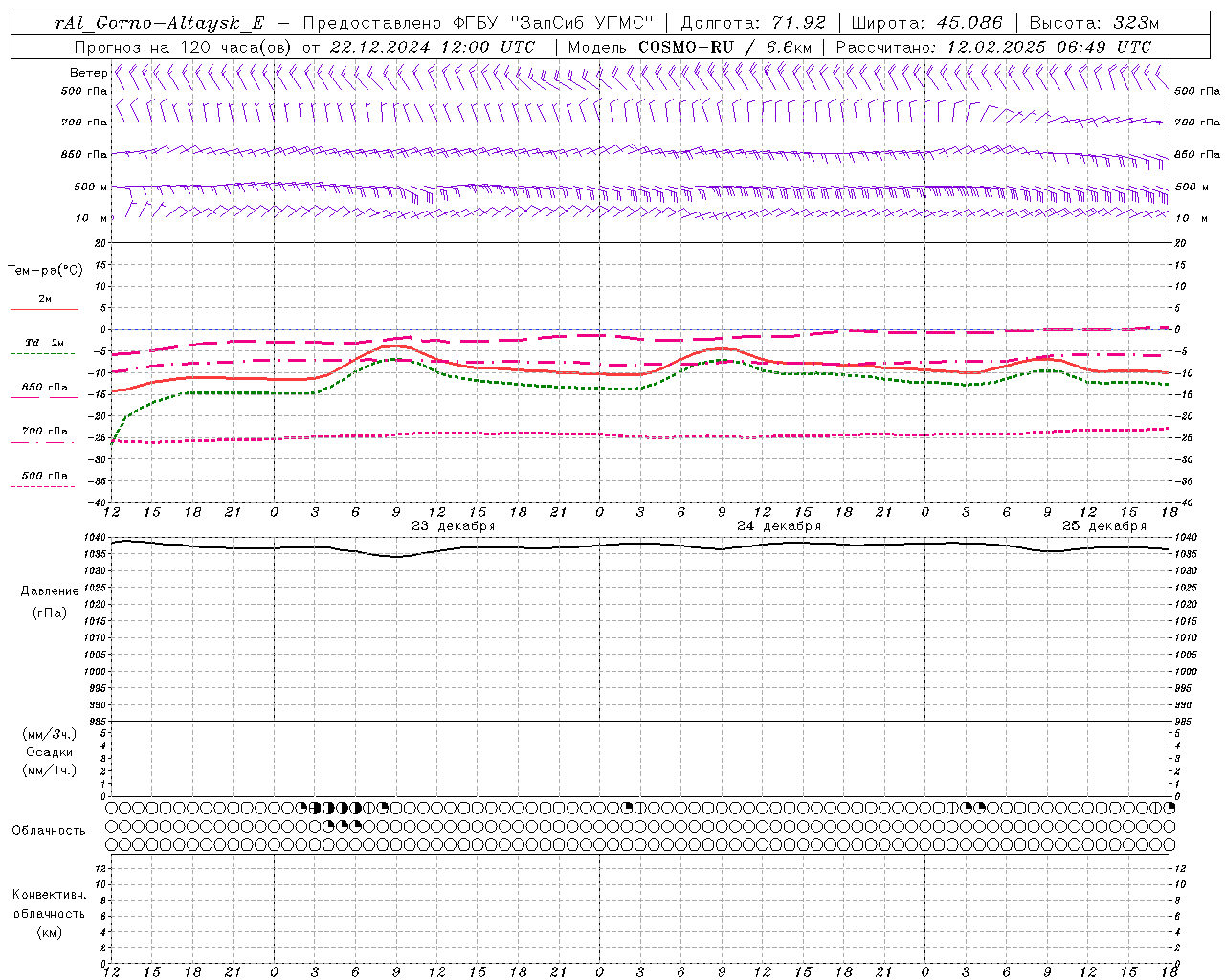
Task: Click the Осадки precipitation label
Action: tap(49, 752)
